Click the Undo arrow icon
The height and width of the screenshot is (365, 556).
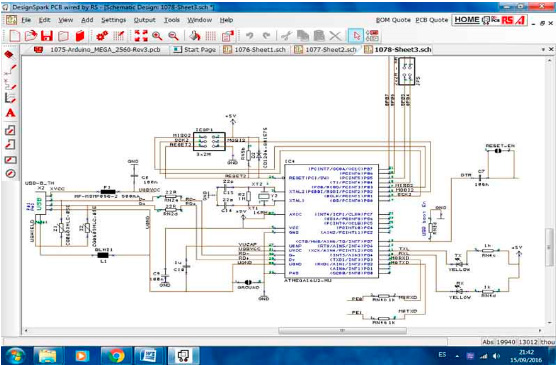click(249, 36)
